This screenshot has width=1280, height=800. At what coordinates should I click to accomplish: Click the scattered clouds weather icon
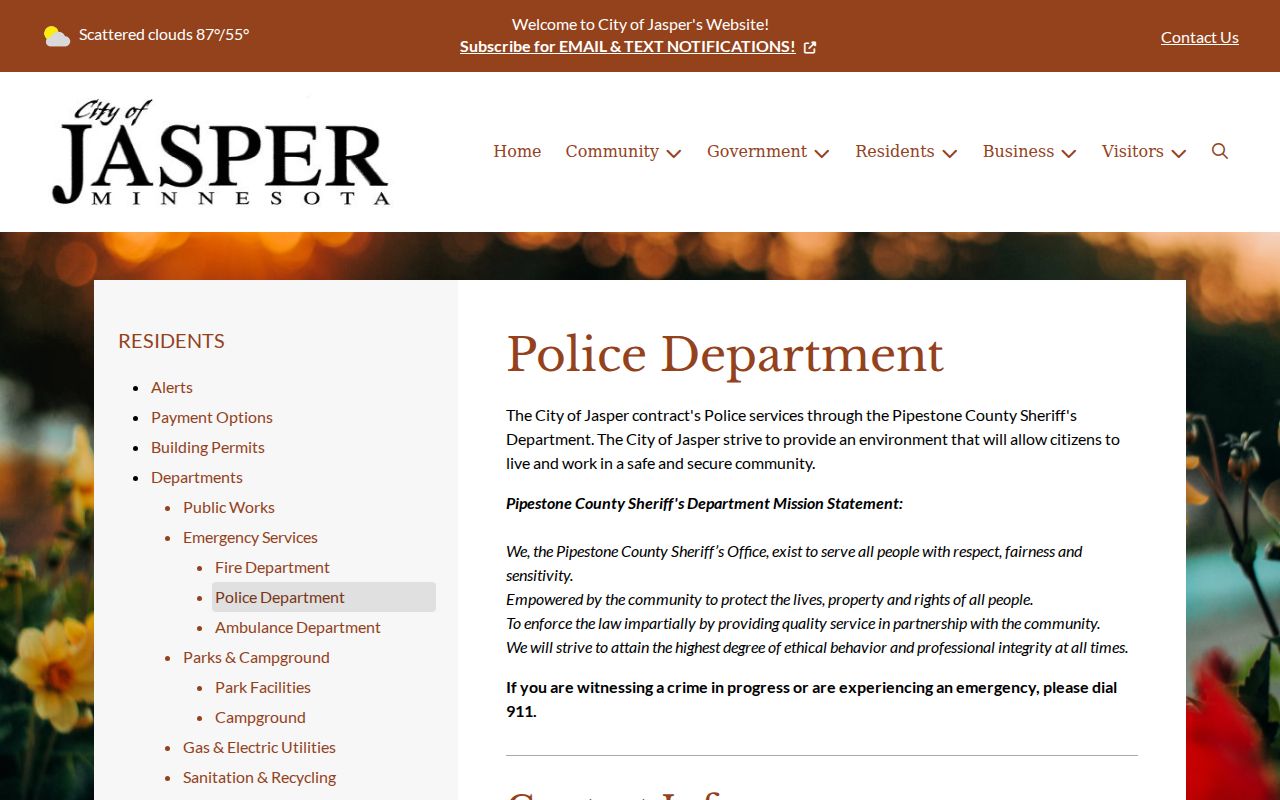(x=57, y=36)
